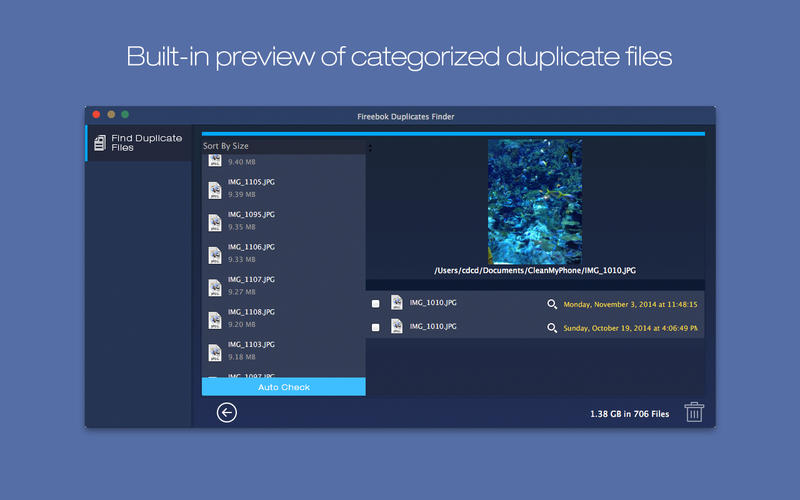Check the second IMG_1010.JPG checkbox

click(x=376, y=327)
